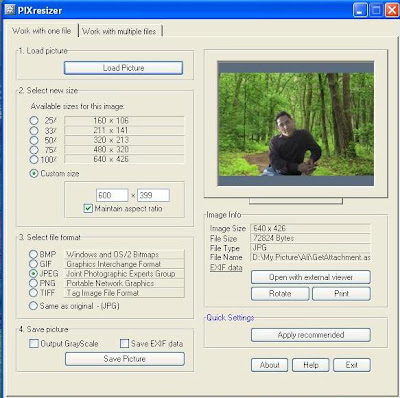Click the File Size value 72824 Bytes
This screenshot has width=400, height=398.
click(310, 238)
